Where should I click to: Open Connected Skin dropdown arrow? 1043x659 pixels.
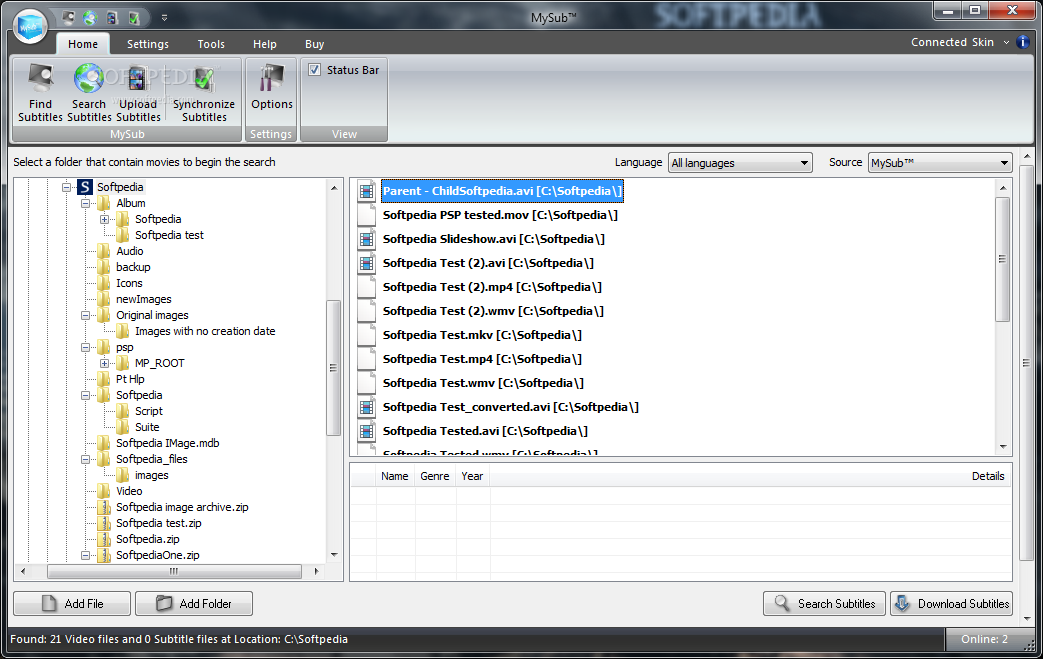pyautogui.click(x=1006, y=43)
